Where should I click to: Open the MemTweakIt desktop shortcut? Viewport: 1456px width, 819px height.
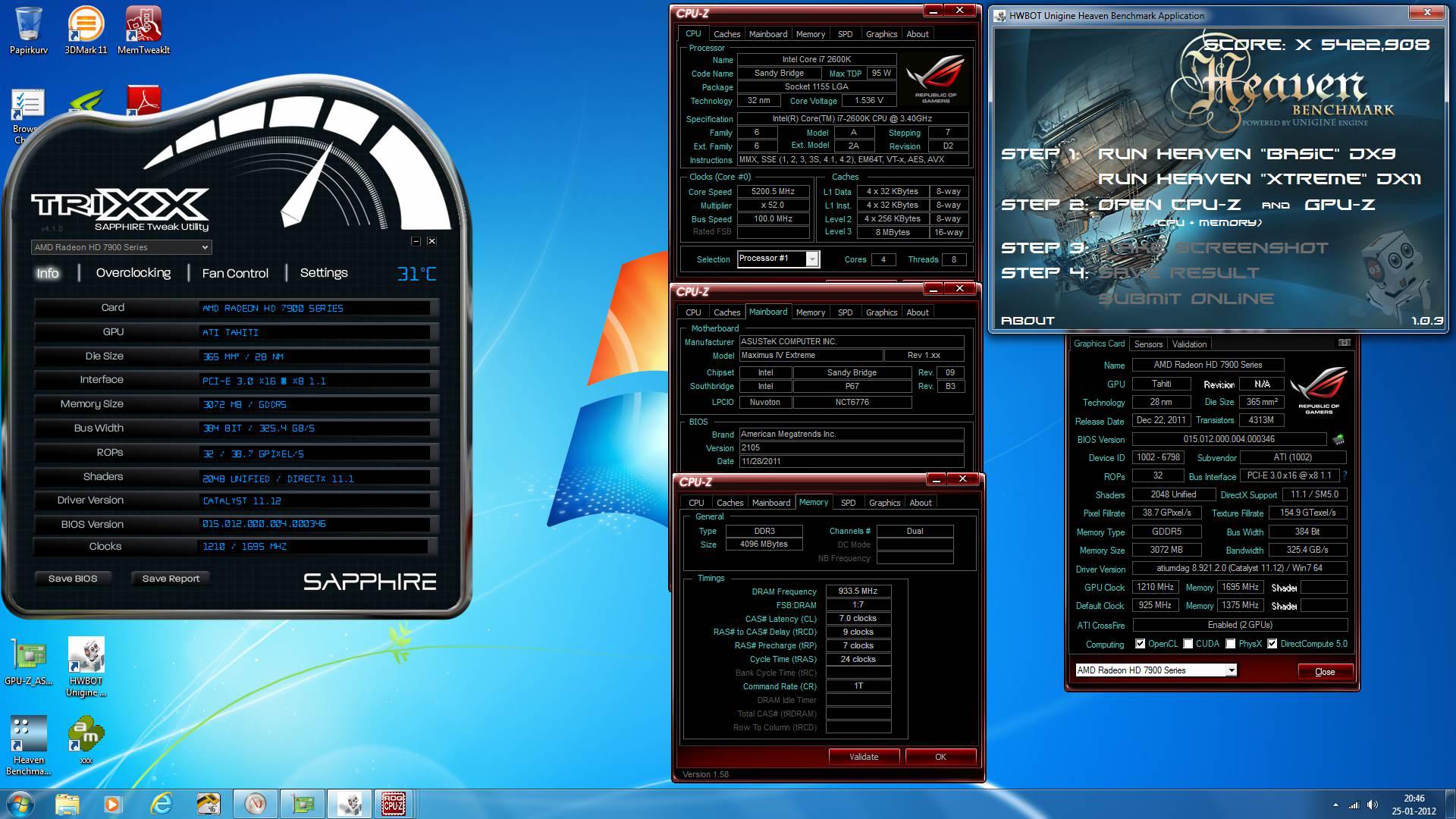point(143,30)
